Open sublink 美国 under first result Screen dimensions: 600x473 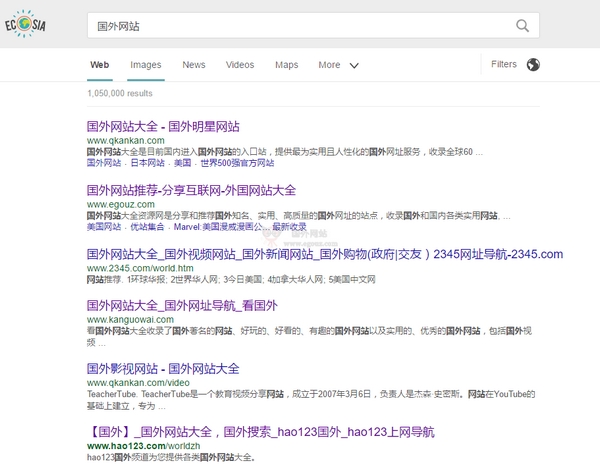coord(183,163)
